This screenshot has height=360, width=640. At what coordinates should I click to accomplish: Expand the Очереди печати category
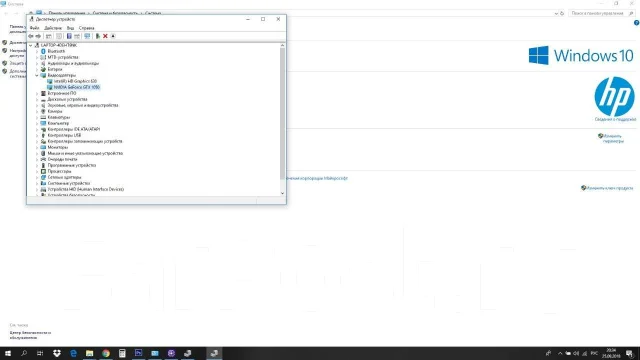[37, 159]
